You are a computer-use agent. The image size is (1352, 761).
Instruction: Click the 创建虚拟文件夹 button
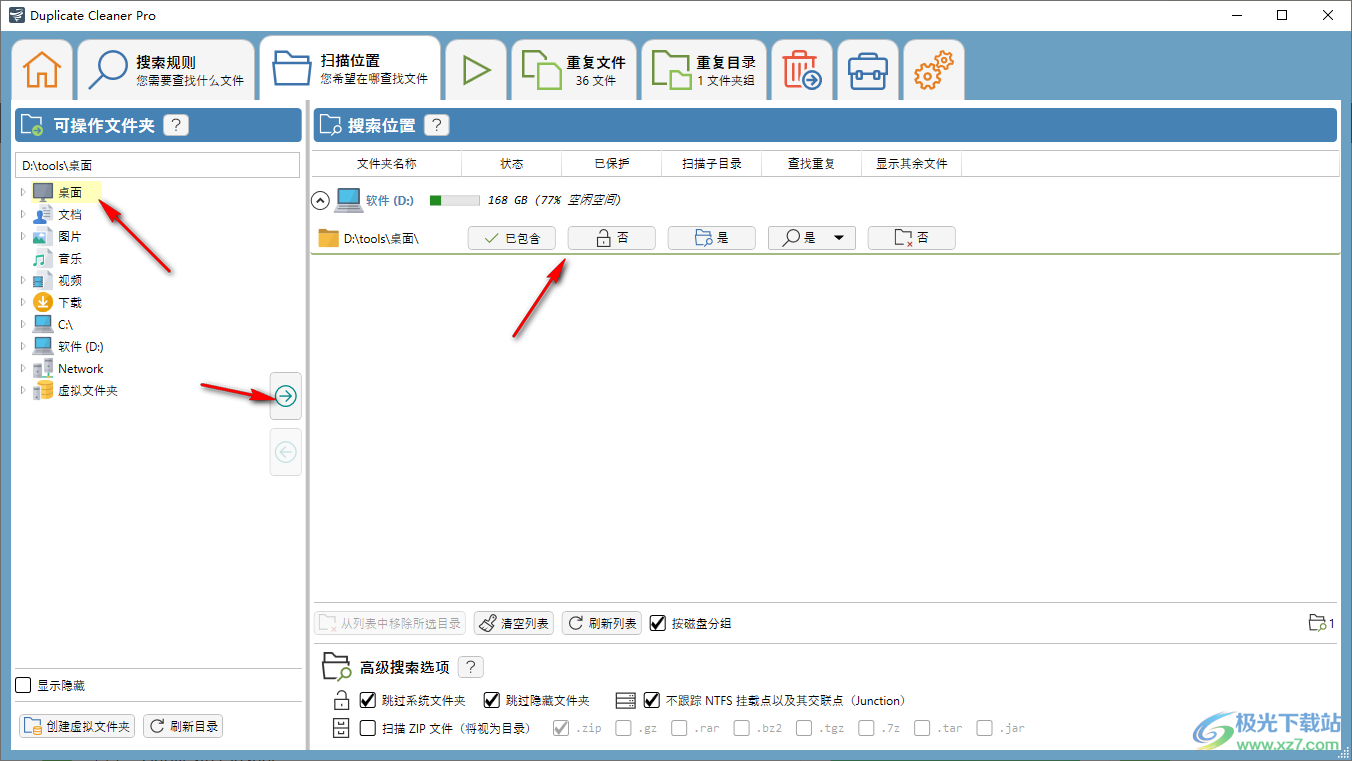[x=78, y=726]
